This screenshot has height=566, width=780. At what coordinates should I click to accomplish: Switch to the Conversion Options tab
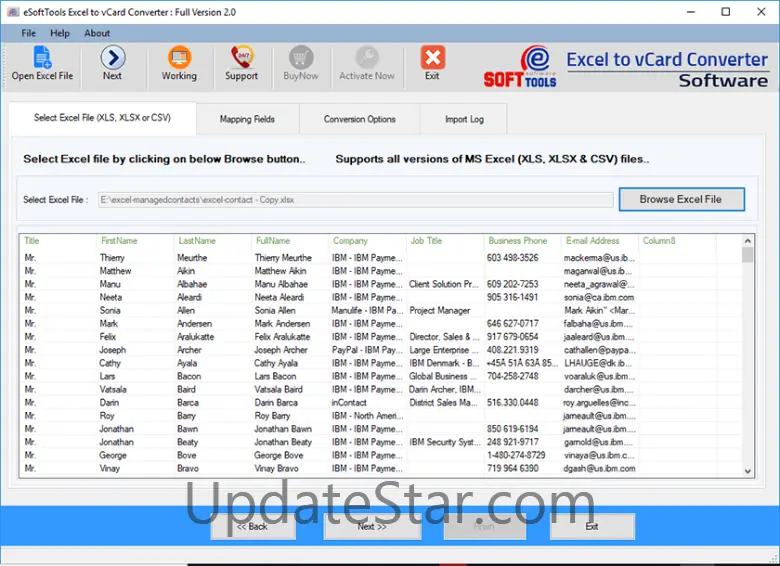359,119
